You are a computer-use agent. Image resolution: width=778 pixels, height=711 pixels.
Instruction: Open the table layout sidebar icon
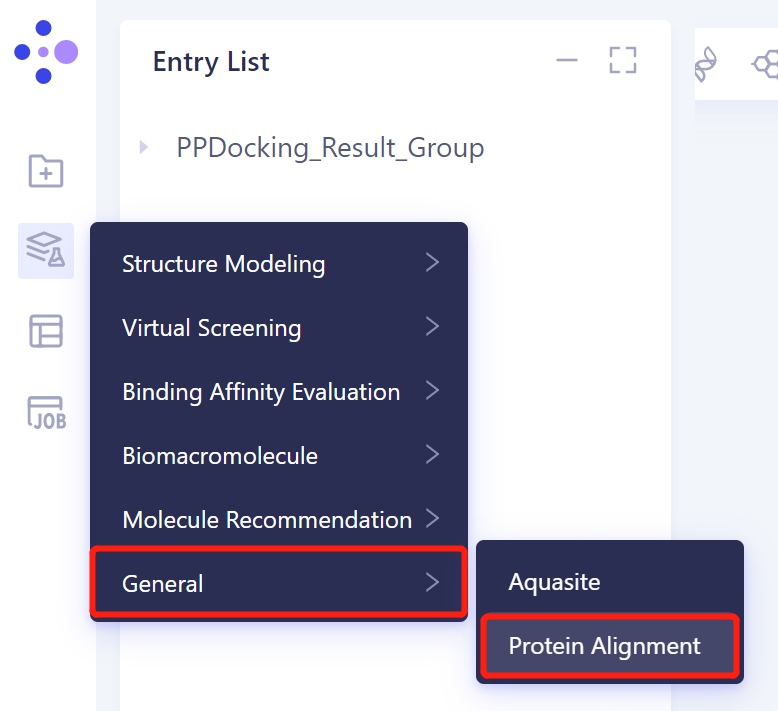point(46,331)
